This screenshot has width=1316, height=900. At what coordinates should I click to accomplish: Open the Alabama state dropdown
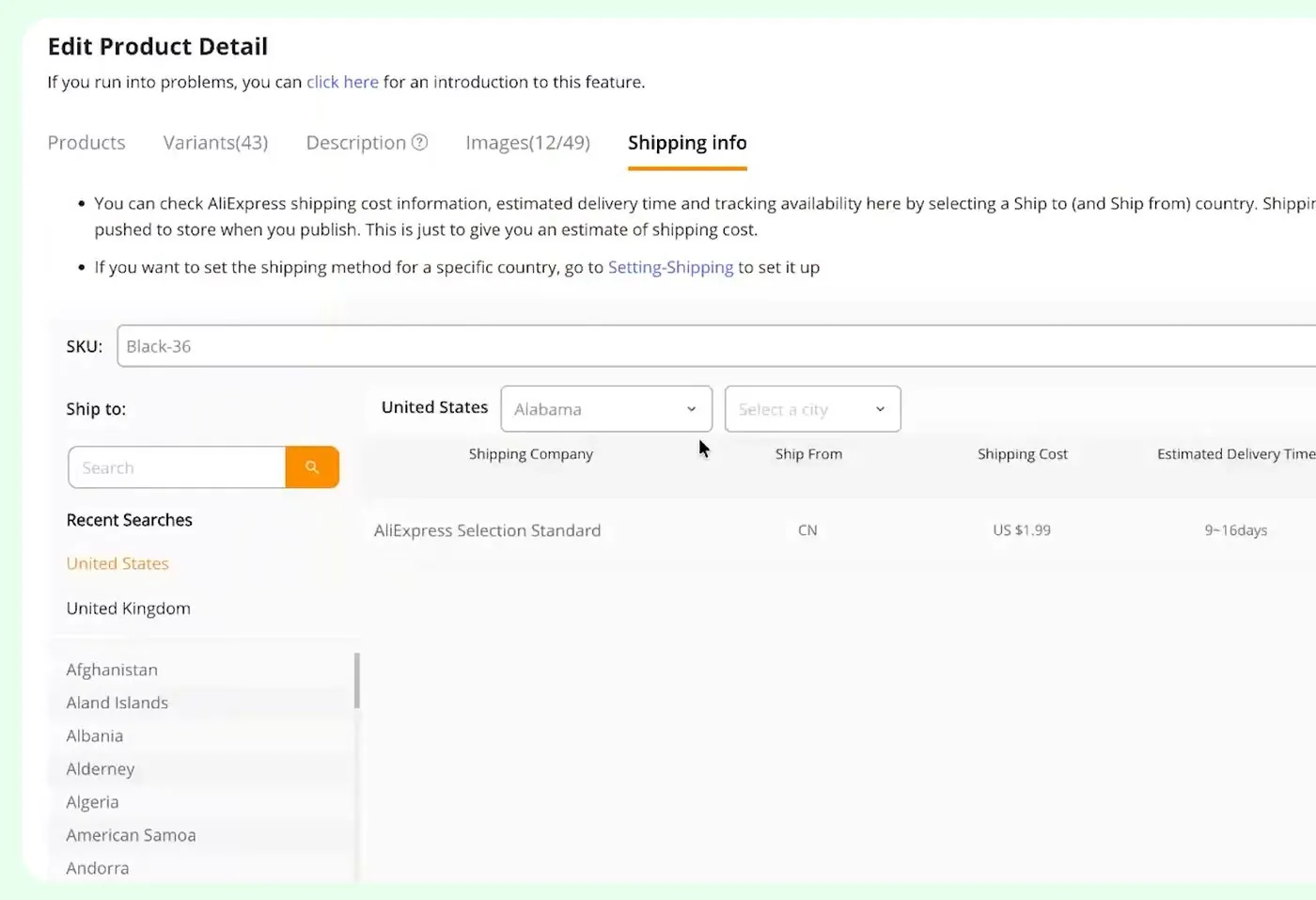tap(606, 409)
